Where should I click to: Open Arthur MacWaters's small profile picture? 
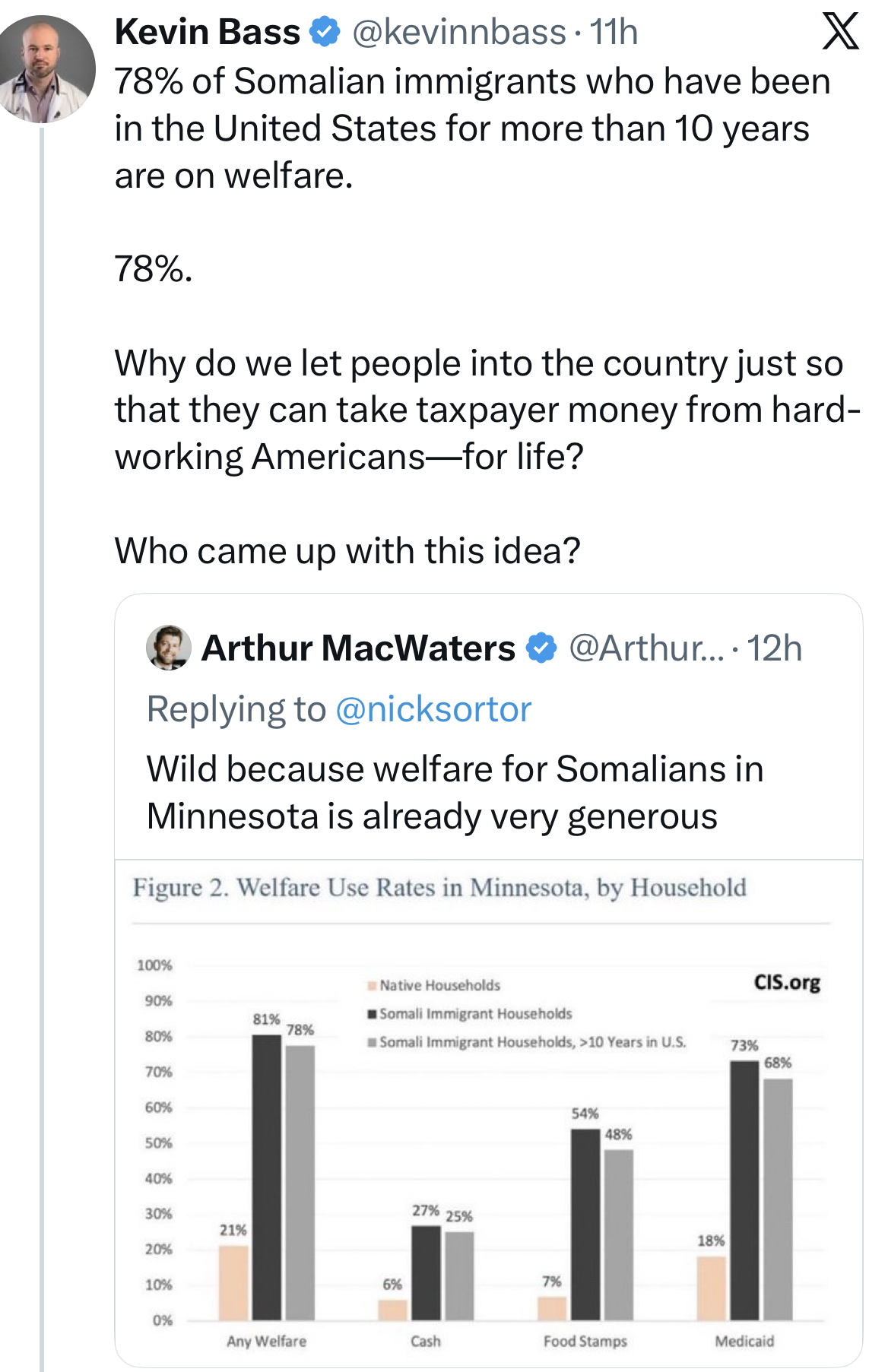pos(168,648)
